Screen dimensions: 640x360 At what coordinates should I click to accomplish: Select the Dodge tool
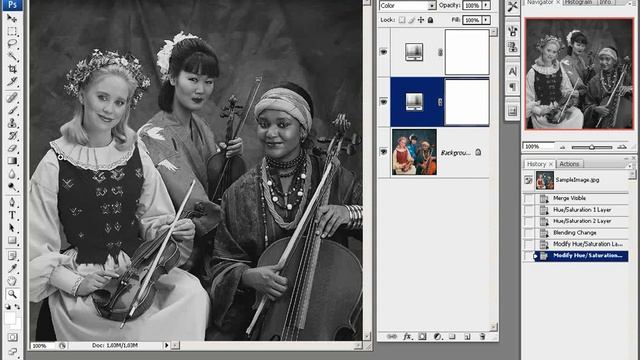click(12, 187)
